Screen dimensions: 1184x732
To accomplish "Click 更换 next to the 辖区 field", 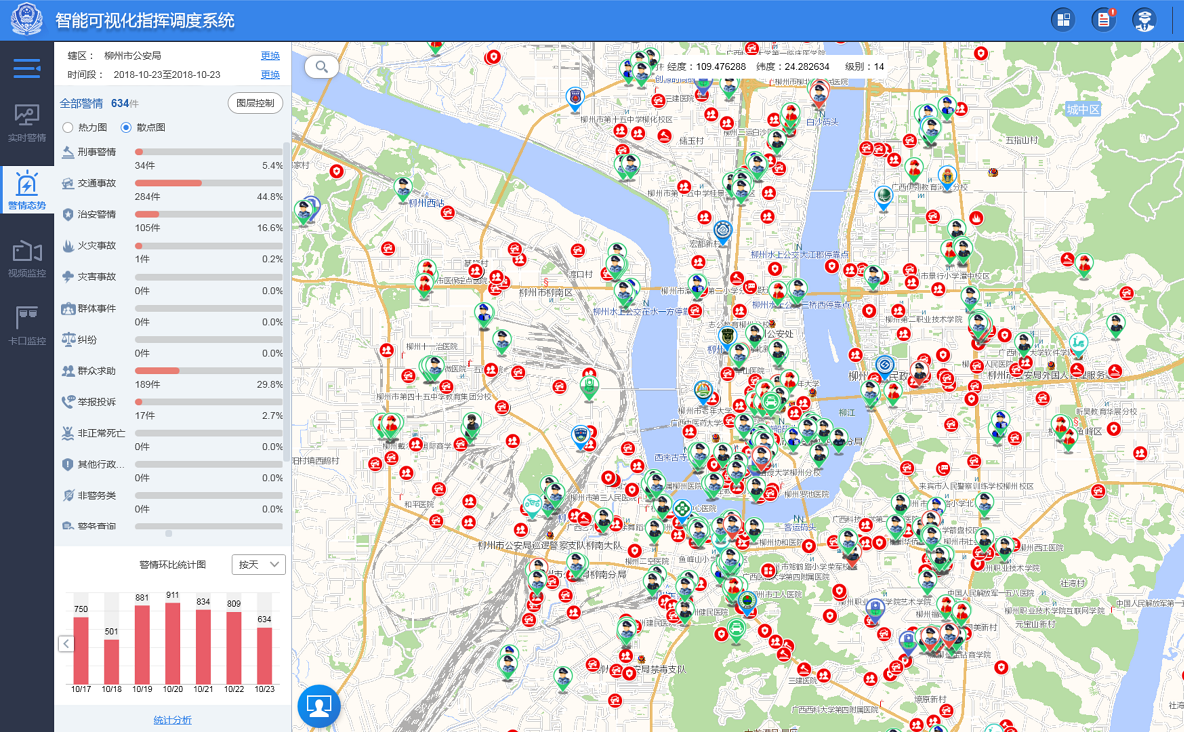I will [x=270, y=56].
